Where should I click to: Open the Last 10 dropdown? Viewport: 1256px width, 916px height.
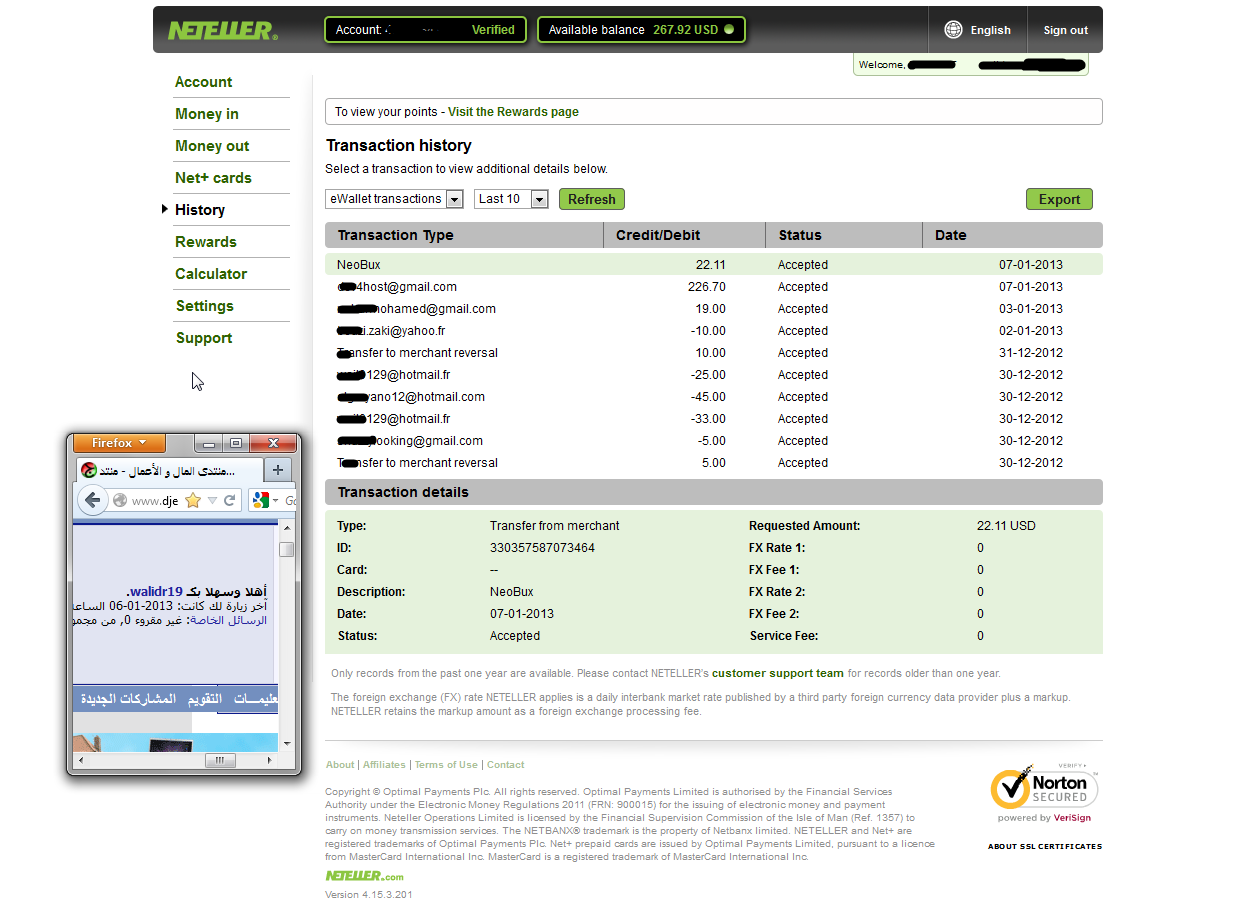point(511,199)
